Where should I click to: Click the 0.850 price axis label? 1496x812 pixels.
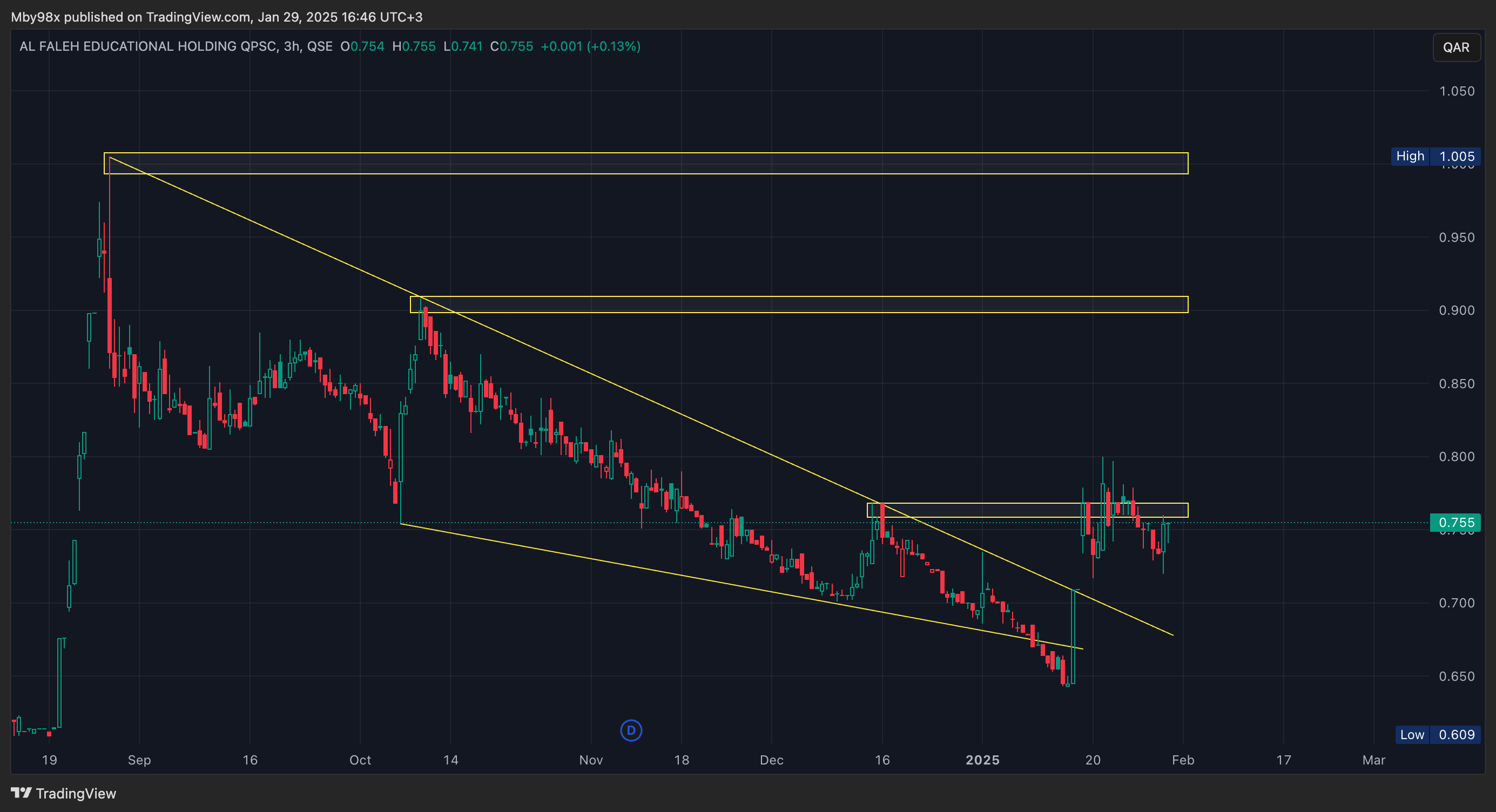1457,384
